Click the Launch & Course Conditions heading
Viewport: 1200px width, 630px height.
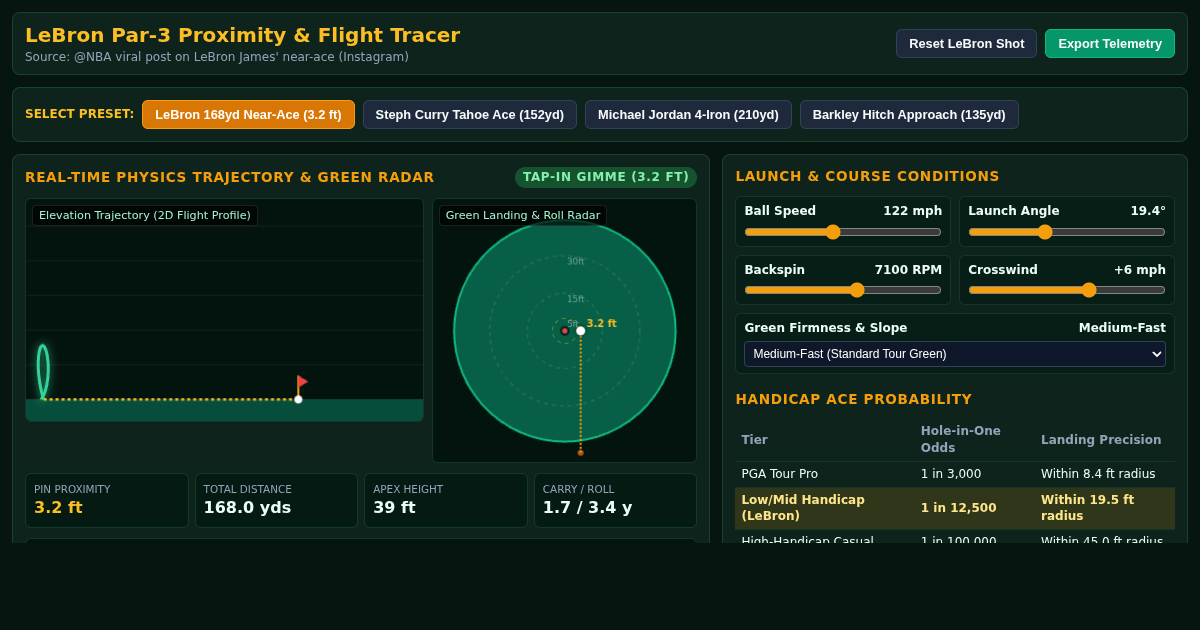coord(867,176)
